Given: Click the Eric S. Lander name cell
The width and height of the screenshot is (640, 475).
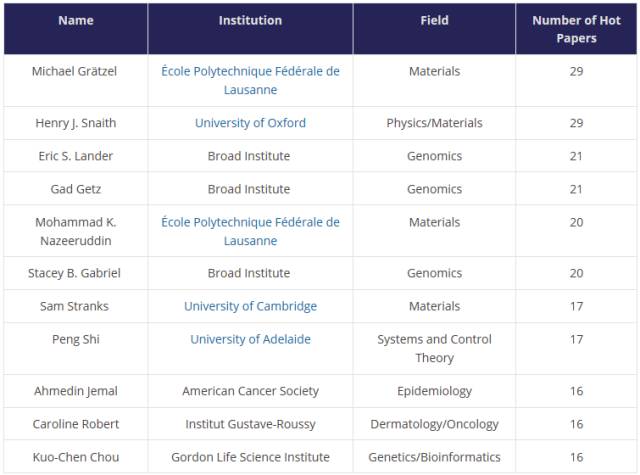Looking at the screenshot, I should pyautogui.click(x=76, y=156).
